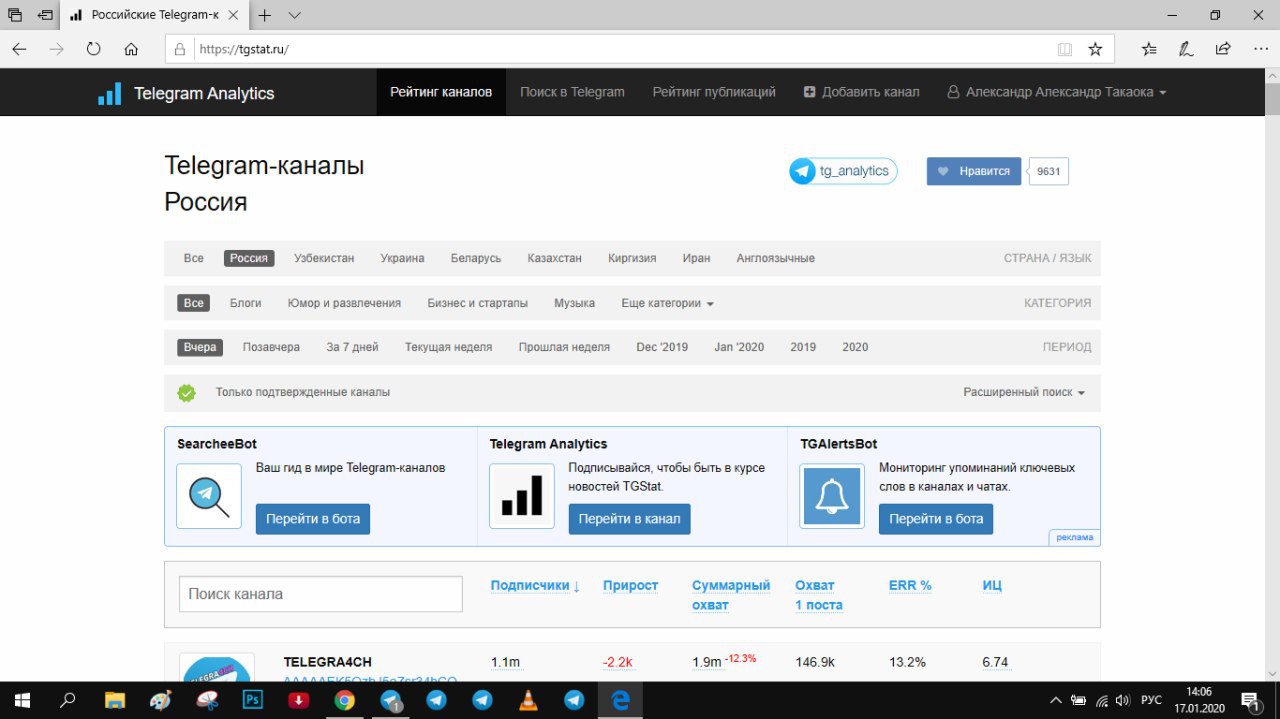The height and width of the screenshot is (719, 1280).
Task: Choose the Музыка category
Action: 574,303
